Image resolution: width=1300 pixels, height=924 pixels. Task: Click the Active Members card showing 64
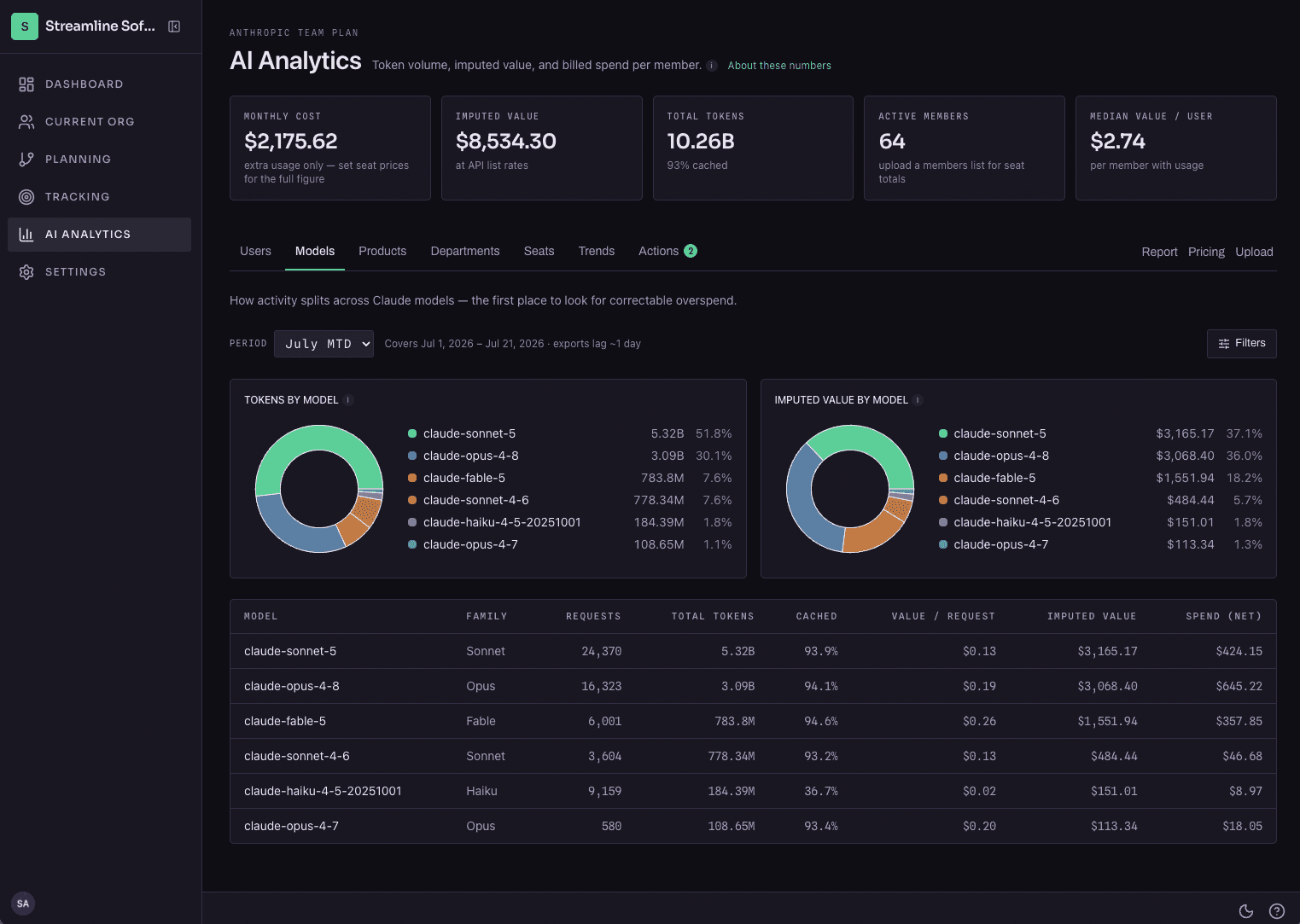coord(965,148)
